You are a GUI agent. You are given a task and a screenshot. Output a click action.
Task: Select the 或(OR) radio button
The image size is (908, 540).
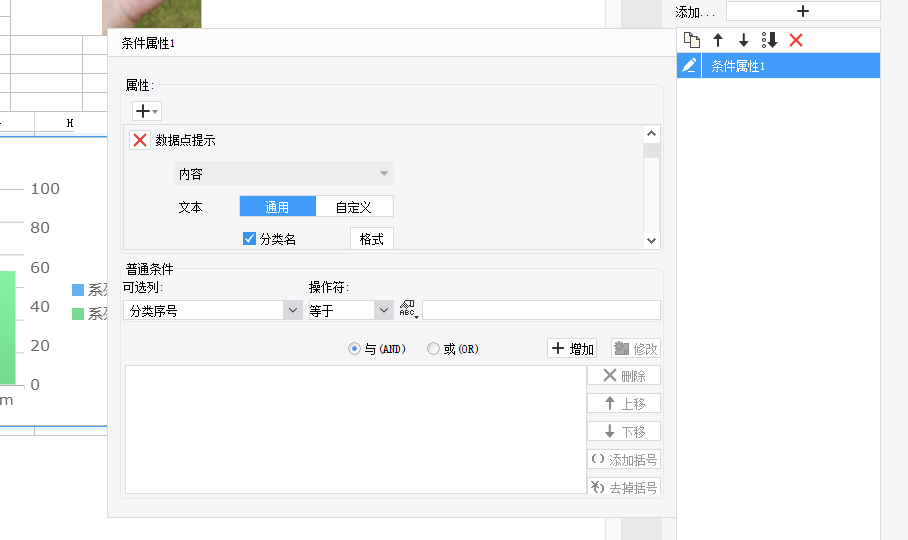(433, 348)
